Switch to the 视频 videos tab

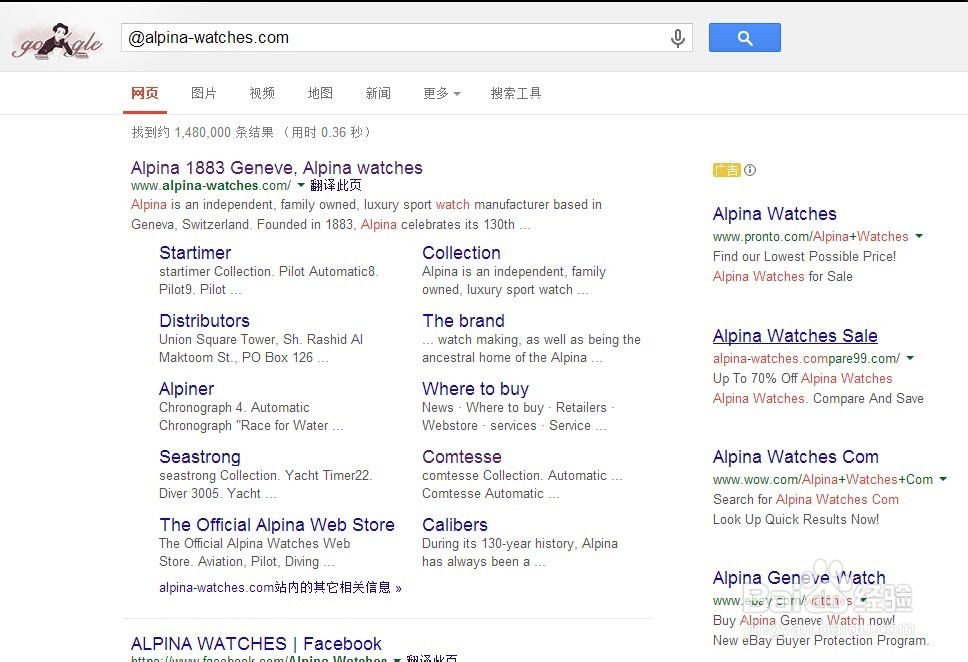click(x=262, y=93)
